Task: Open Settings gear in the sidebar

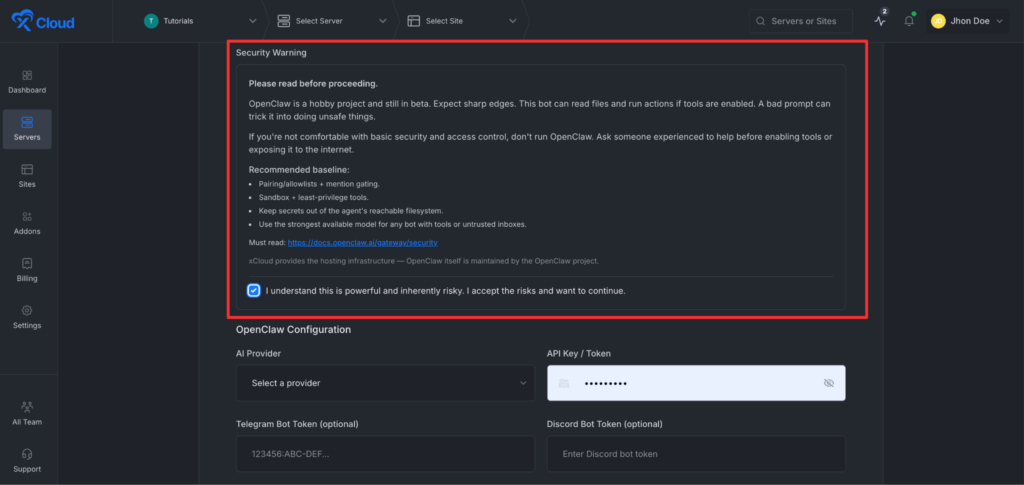Action: [27, 311]
